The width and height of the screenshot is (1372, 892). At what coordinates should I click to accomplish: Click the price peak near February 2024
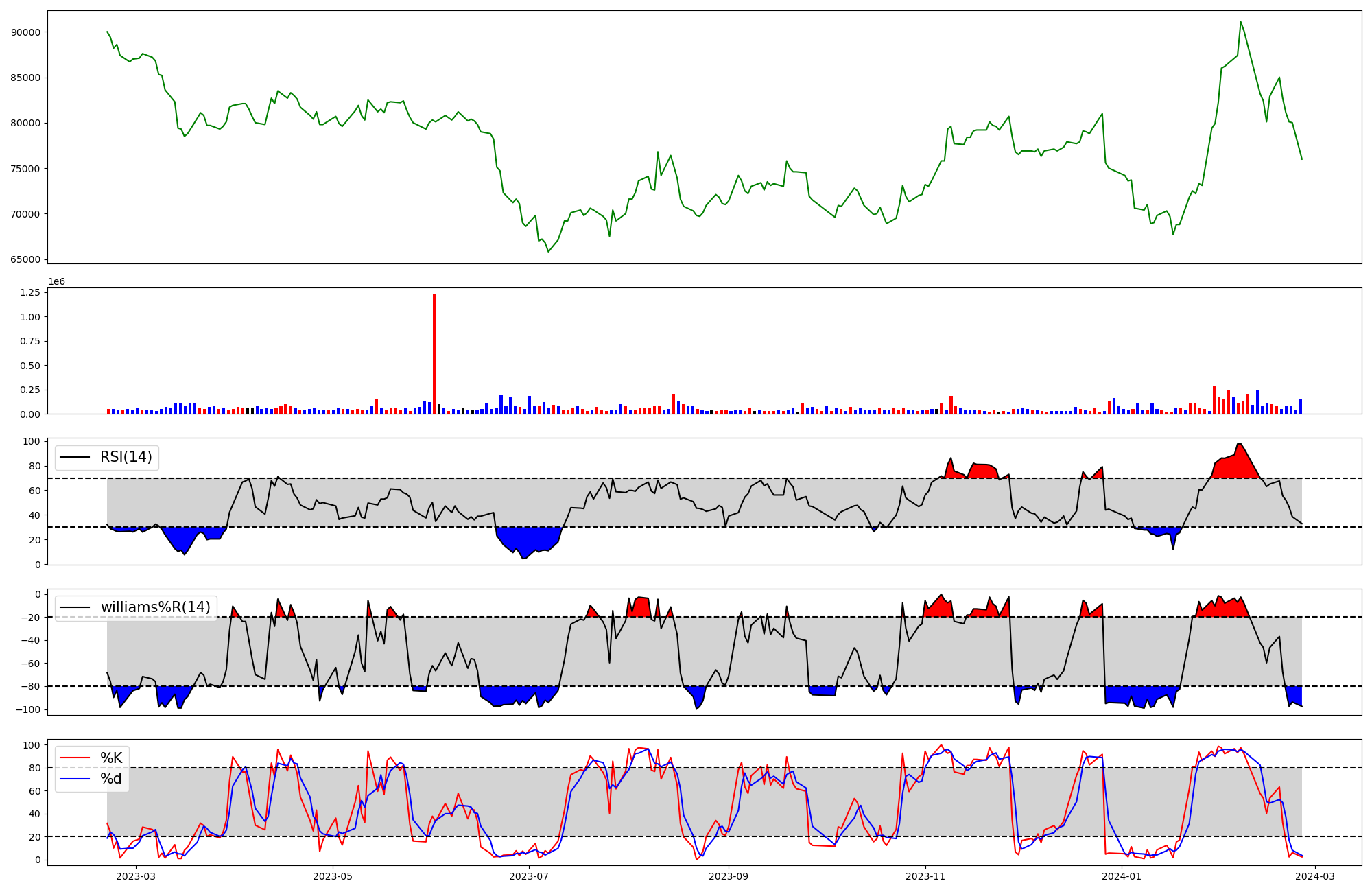(1240, 22)
